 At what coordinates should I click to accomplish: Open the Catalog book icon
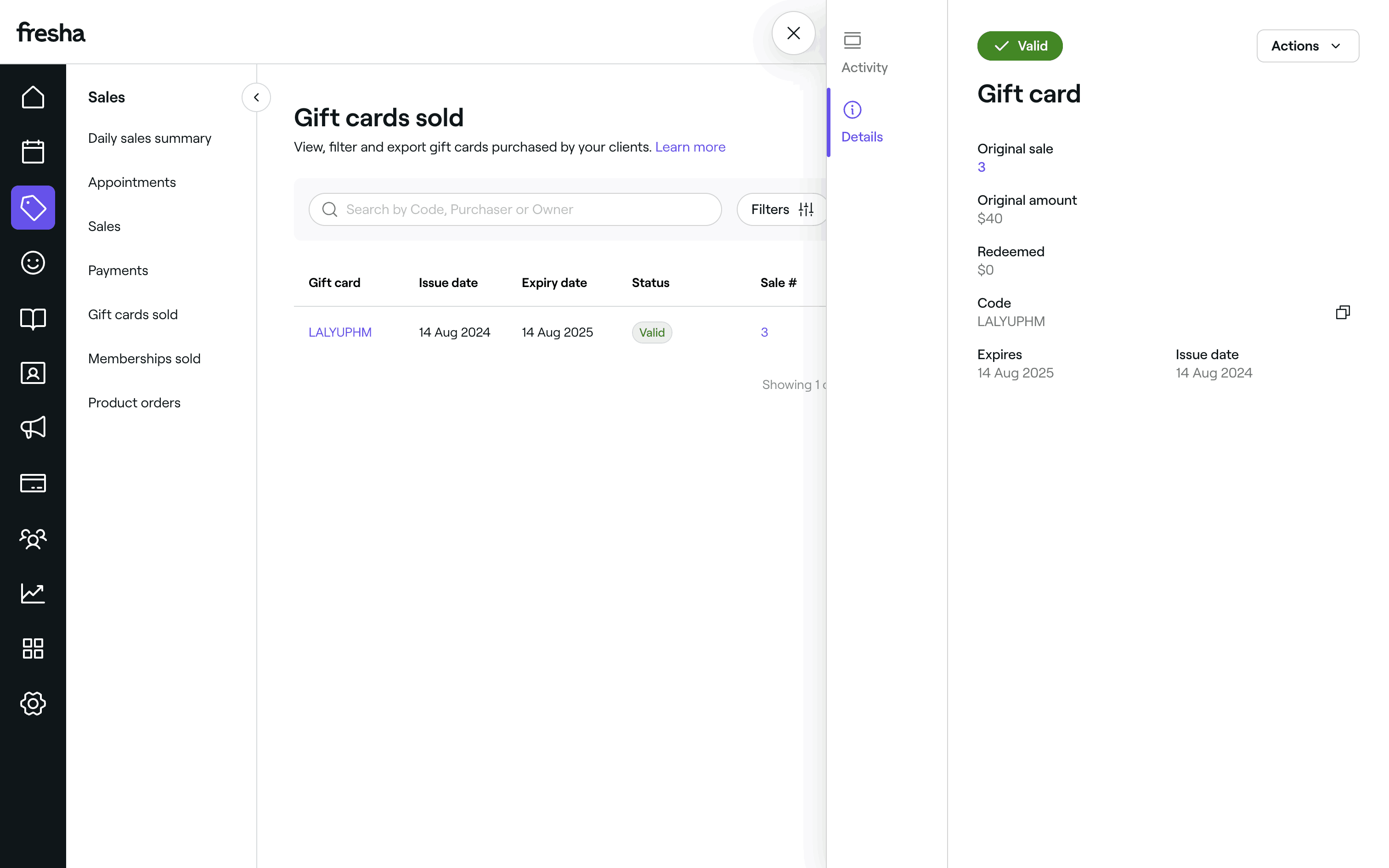(33, 318)
